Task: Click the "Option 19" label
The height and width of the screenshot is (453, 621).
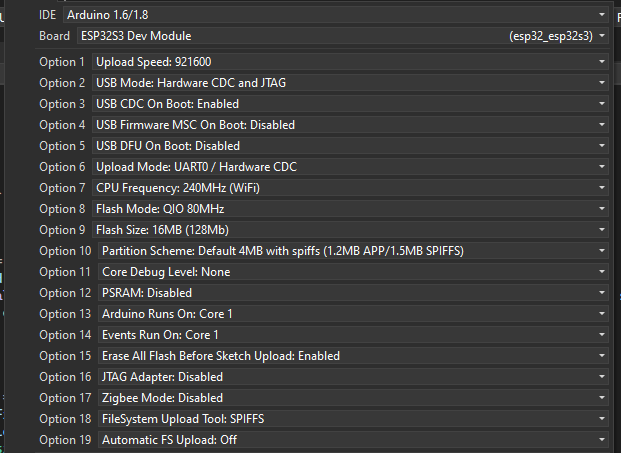Action: click(65, 440)
